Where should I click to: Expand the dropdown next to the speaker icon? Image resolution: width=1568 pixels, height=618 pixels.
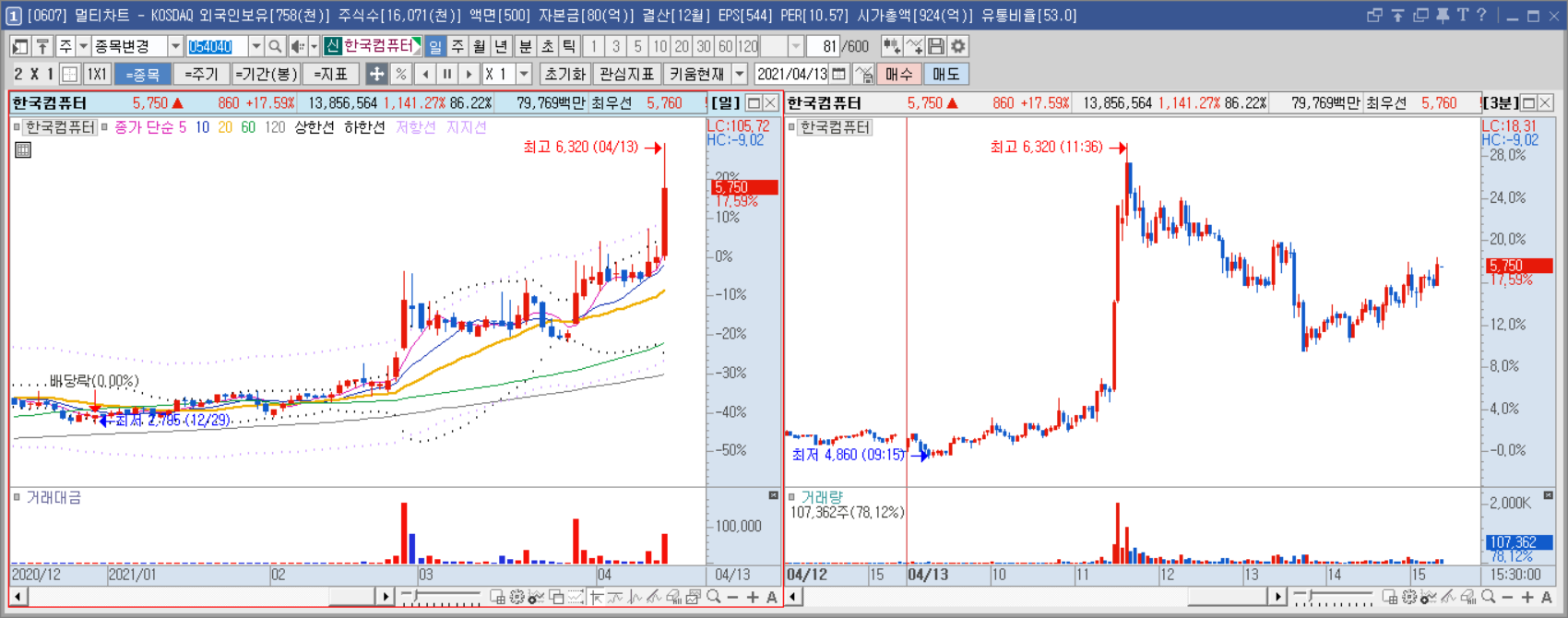click(x=314, y=46)
